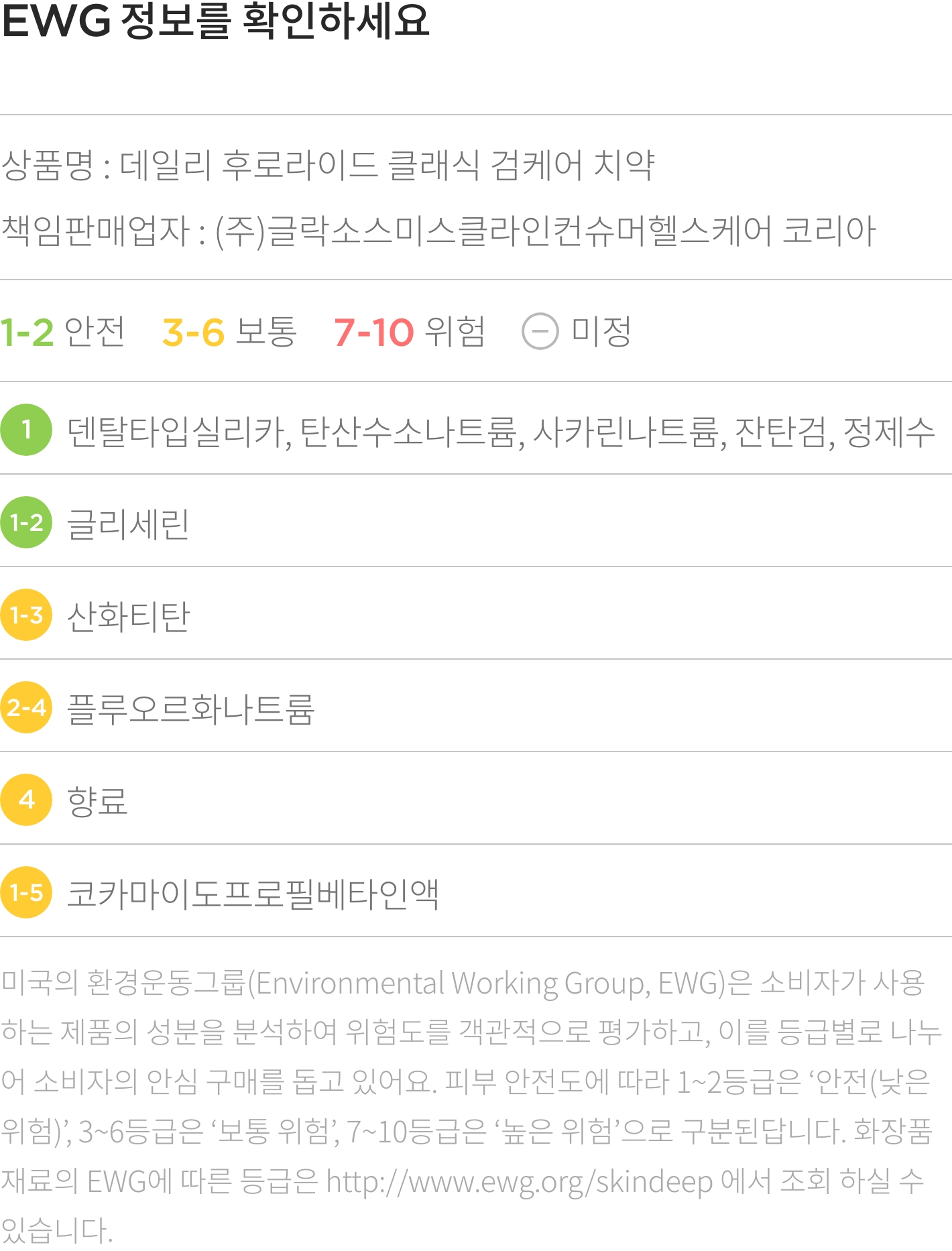
Task: Click the yellow 1-3 badge beside 산화티탄
Action: [x=26, y=615]
